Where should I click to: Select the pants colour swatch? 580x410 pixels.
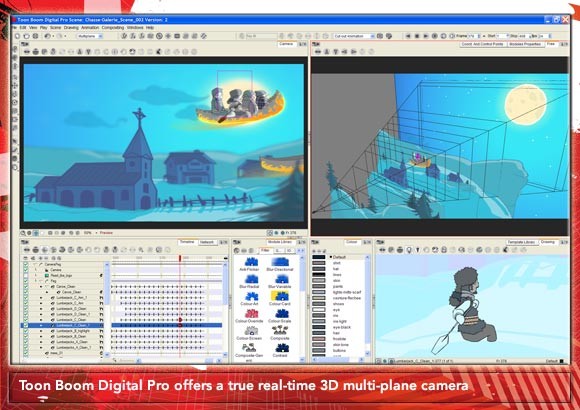point(318,286)
